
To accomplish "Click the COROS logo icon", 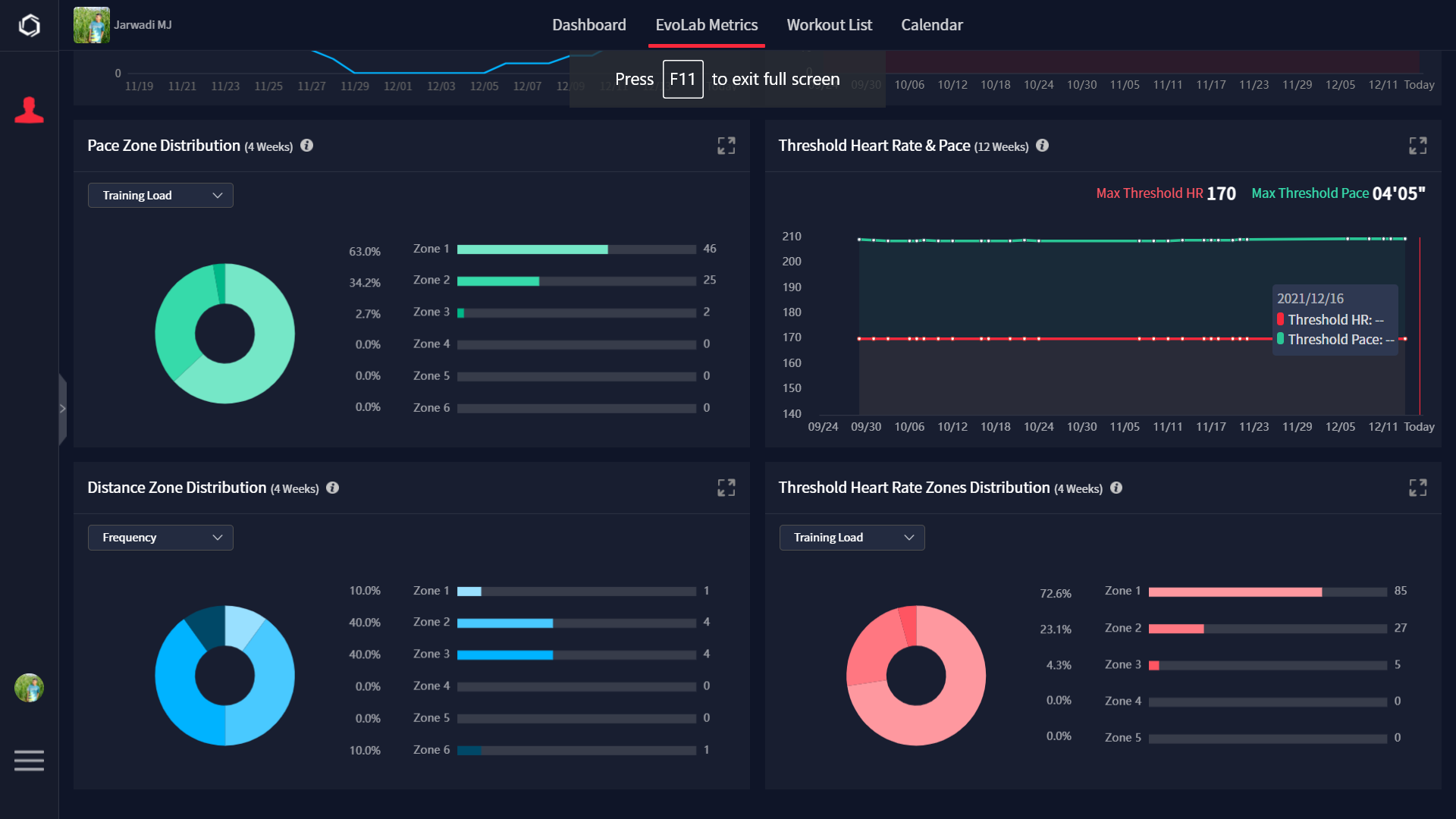I will (x=29, y=26).
